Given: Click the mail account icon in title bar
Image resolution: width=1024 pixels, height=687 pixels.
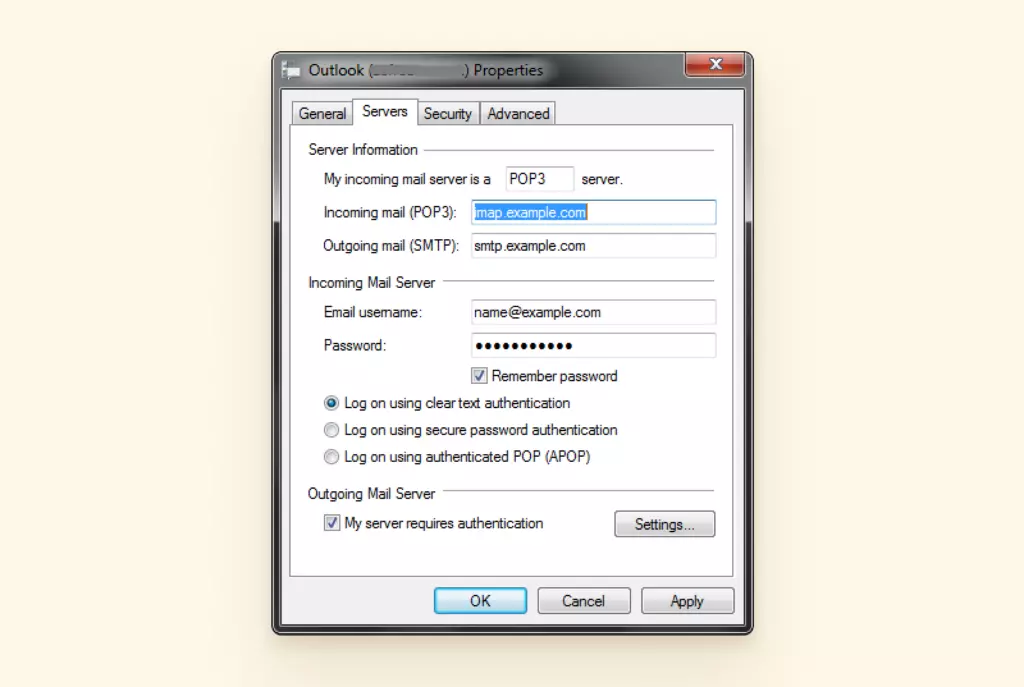Looking at the screenshot, I should 291,70.
